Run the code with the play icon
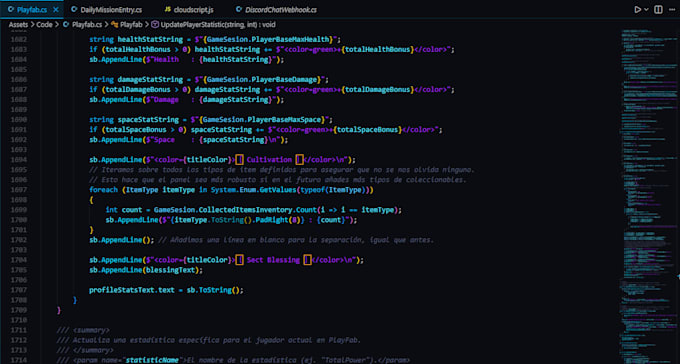 [x=637, y=10]
